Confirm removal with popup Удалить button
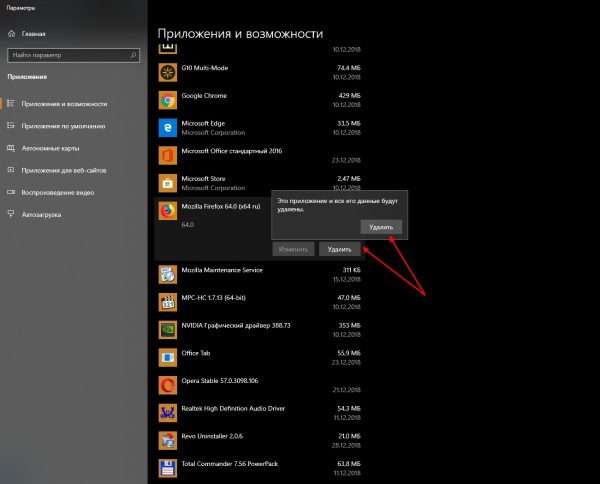The image size is (600, 484). (x=381, y=227)
